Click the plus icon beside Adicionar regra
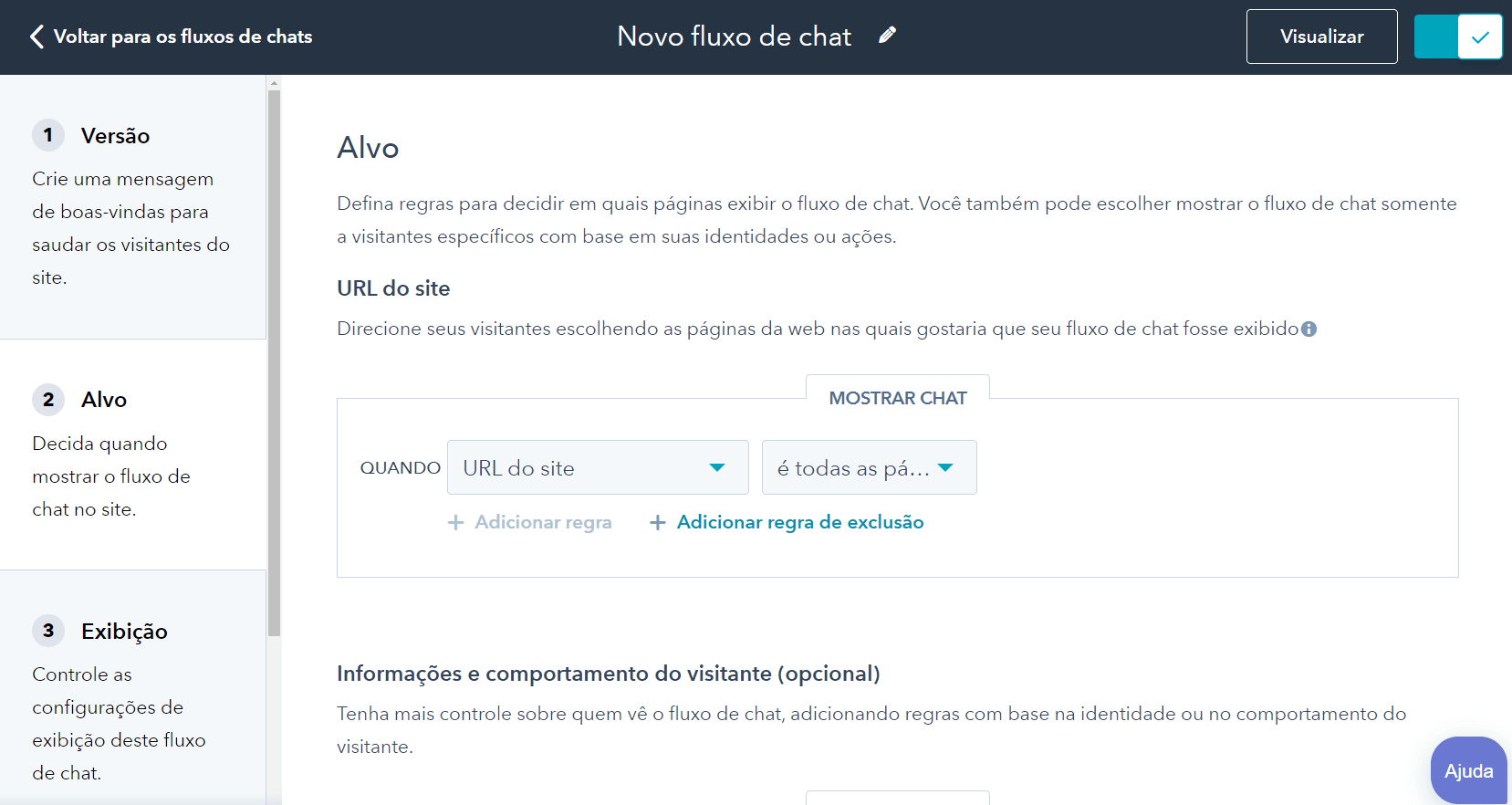This screenshot has height=805, width=1512. [455, 523]
